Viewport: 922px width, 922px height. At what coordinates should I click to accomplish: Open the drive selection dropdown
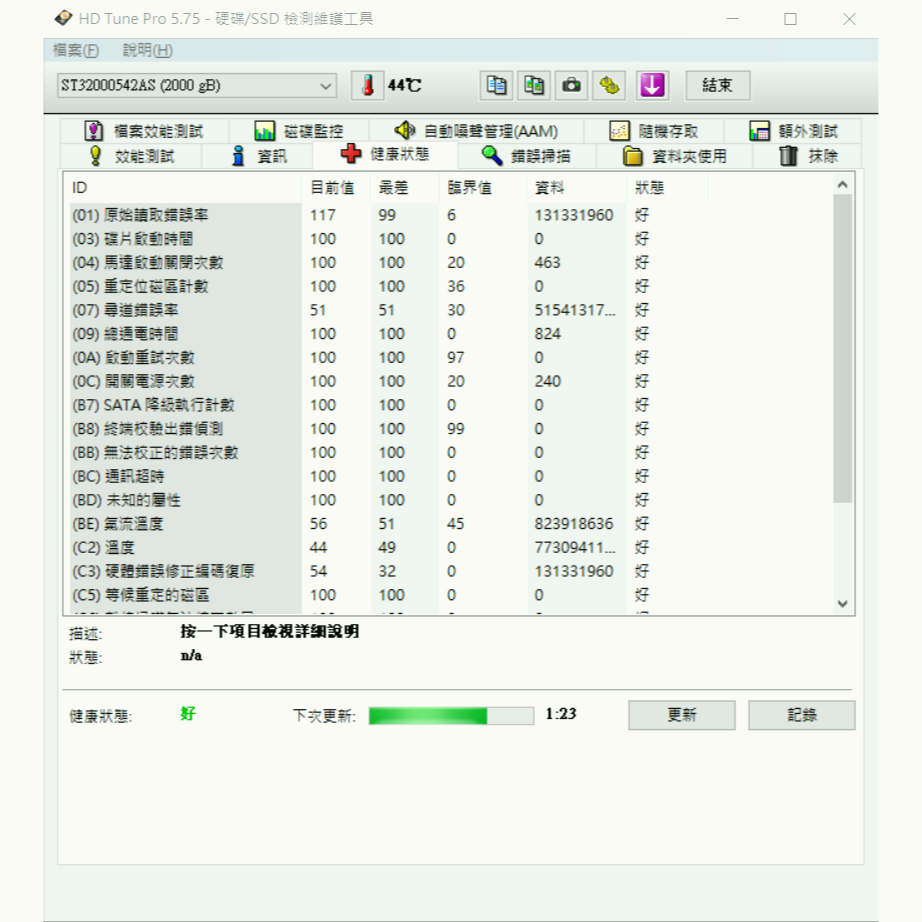(185, 86)
